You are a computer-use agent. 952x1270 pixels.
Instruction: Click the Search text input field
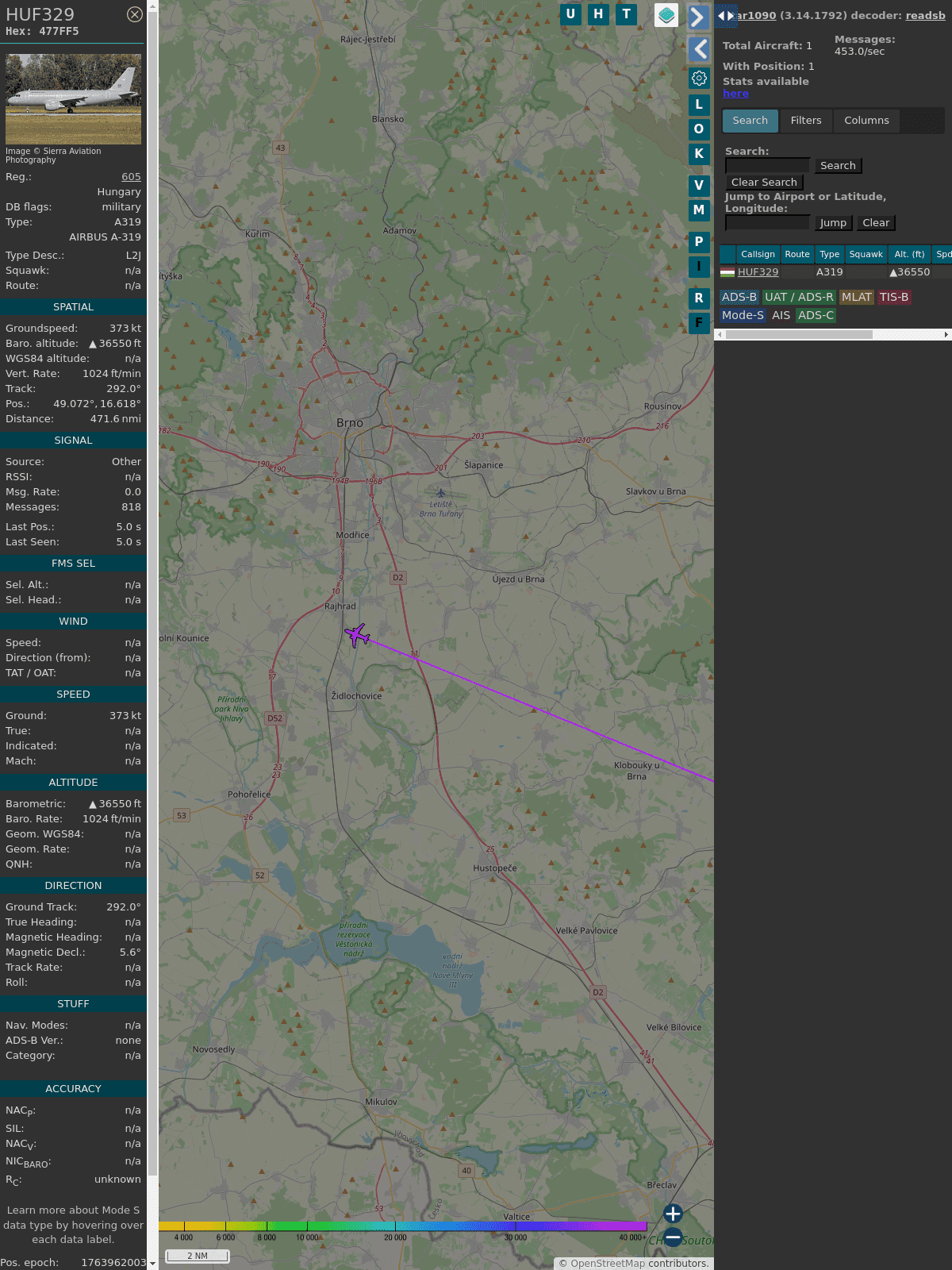pos(767,165)
